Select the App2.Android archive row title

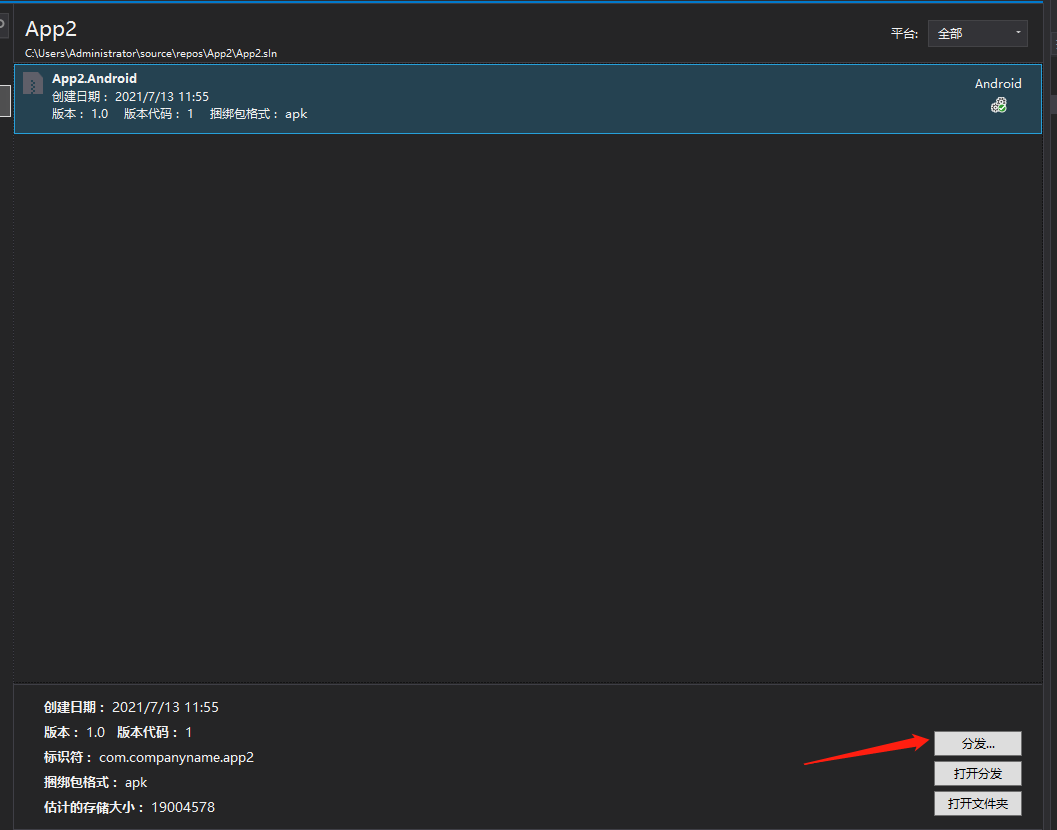coord(94,78)
